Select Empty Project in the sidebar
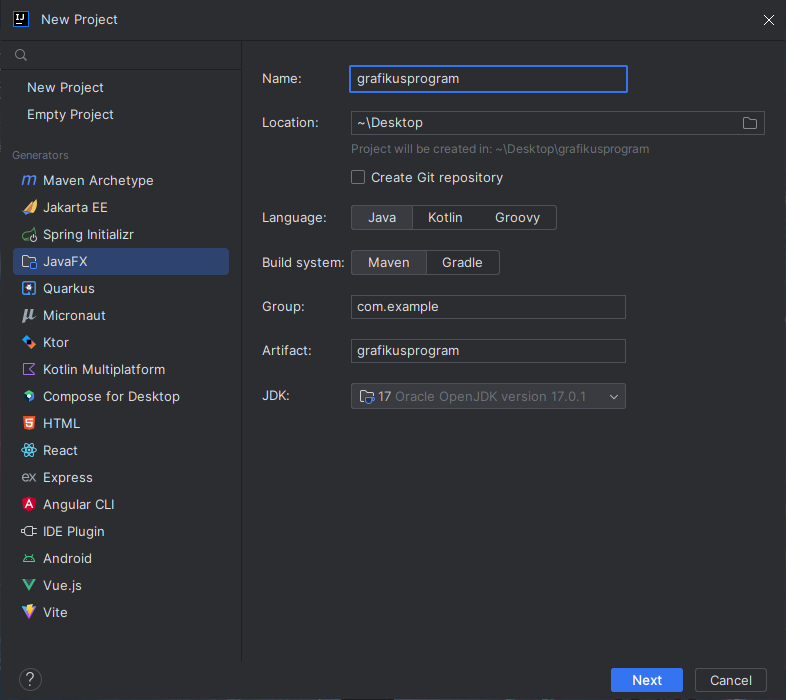 tap(70, 115)
